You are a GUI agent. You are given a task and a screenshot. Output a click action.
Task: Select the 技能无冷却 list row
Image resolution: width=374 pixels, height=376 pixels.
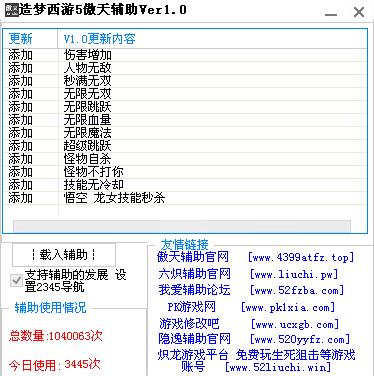click(185, 185)
